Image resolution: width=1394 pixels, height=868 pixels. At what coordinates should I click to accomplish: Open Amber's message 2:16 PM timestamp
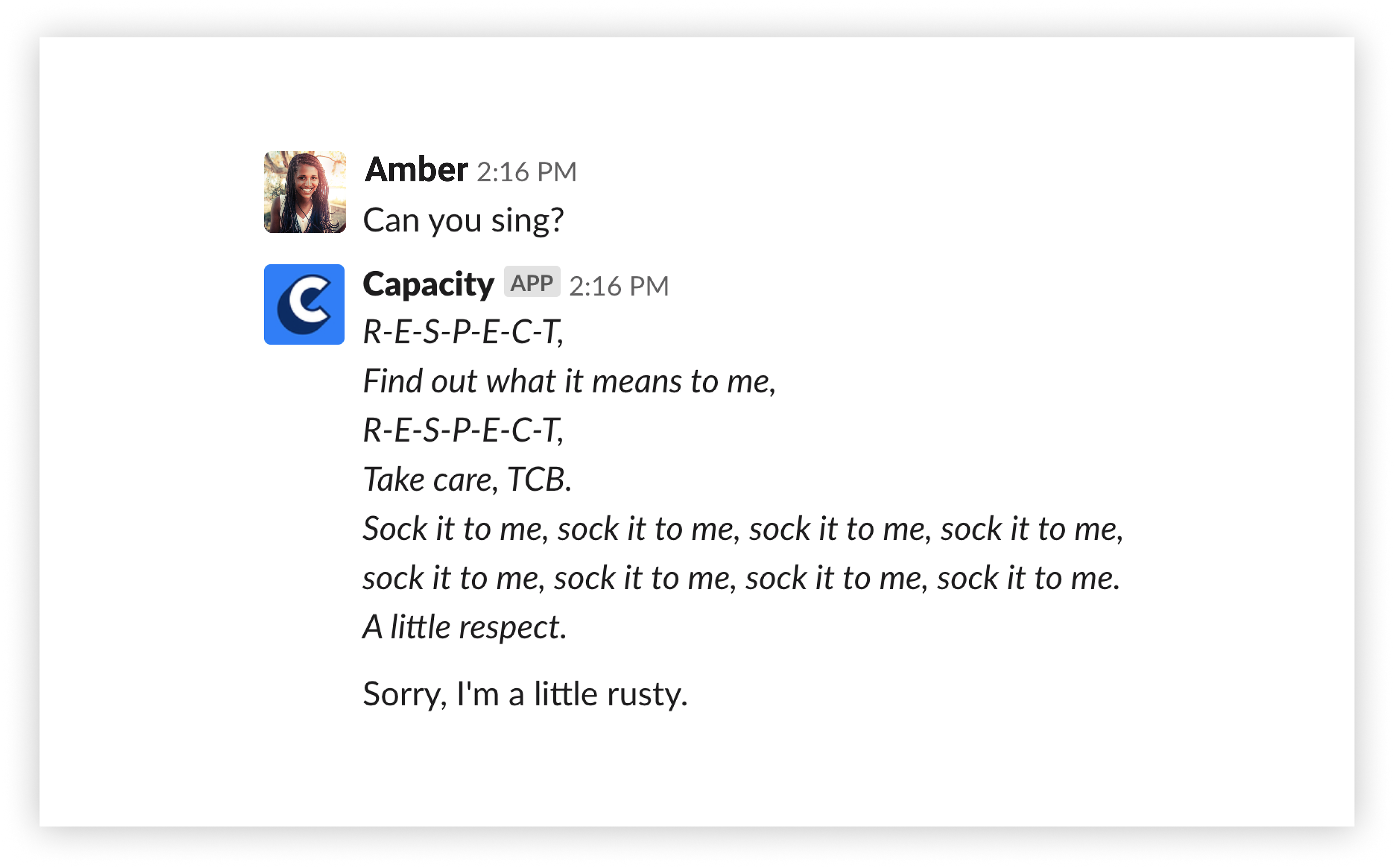pyautogui.click(x=526, y=172)
